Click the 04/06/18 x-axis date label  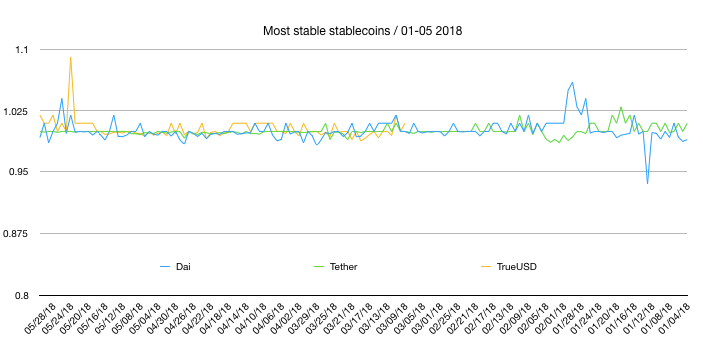[269, 318]
